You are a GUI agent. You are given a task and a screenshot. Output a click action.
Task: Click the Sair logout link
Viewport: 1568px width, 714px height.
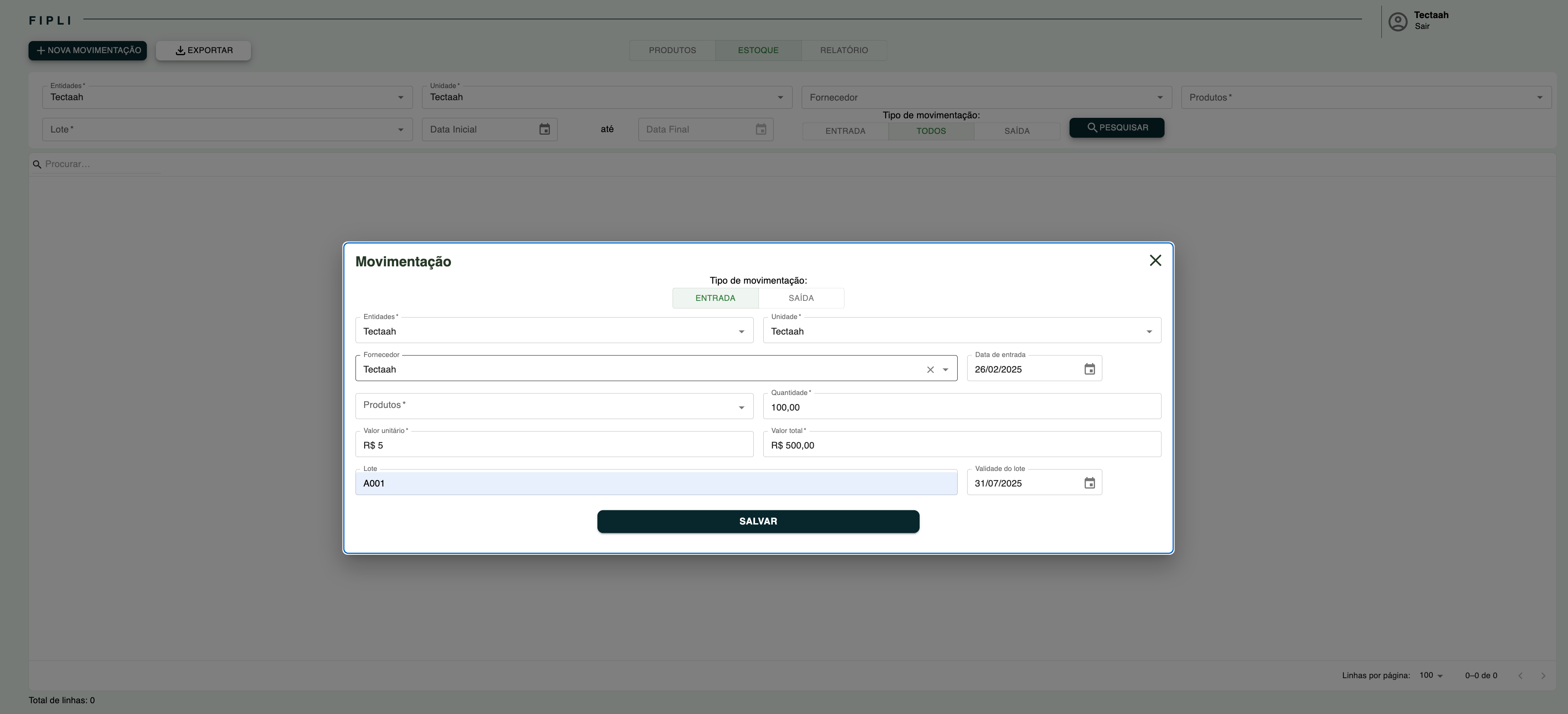pyautogui.click(x=1422, y=26)
